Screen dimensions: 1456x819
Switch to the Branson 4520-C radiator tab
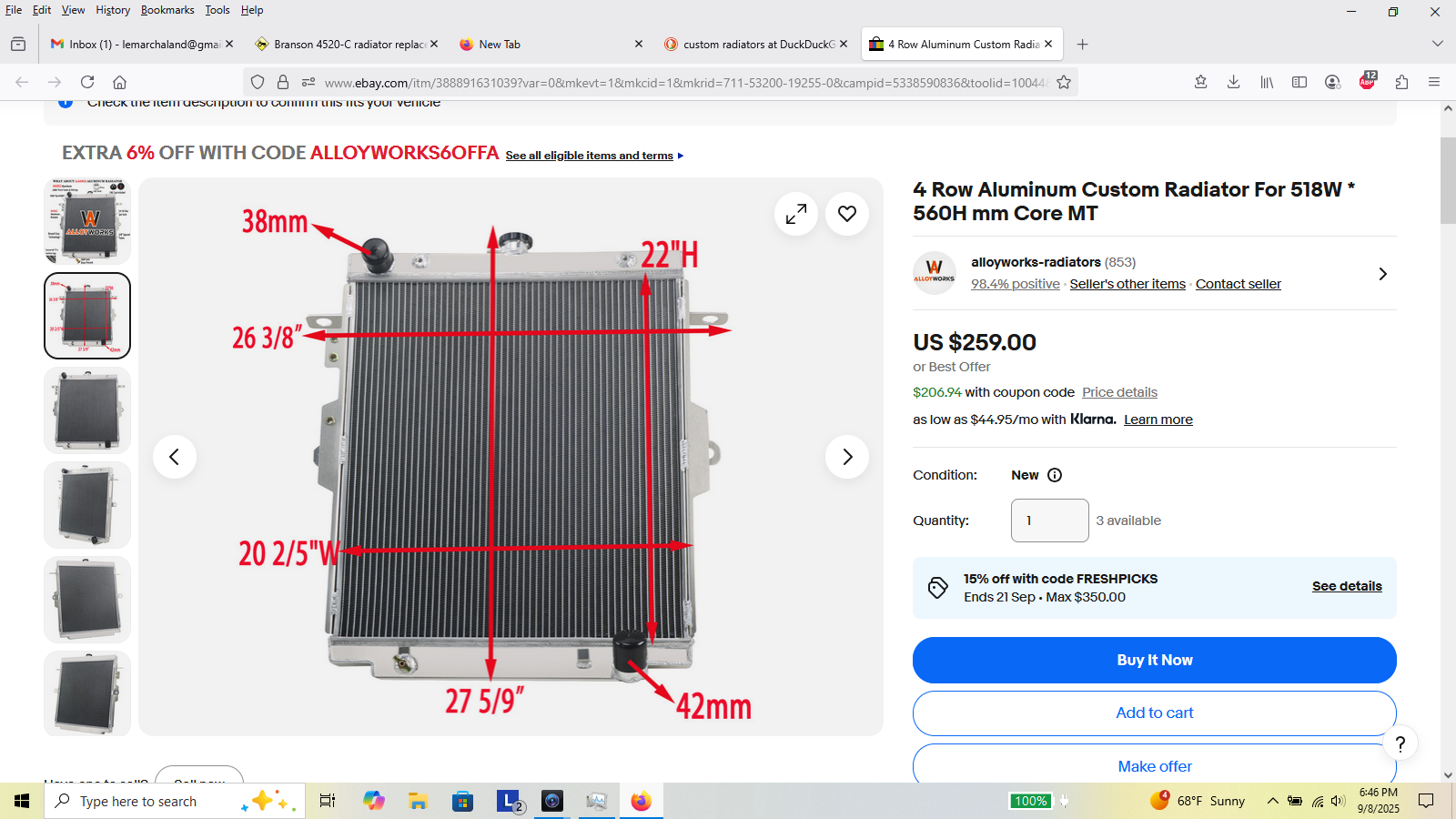click(346, 44)
